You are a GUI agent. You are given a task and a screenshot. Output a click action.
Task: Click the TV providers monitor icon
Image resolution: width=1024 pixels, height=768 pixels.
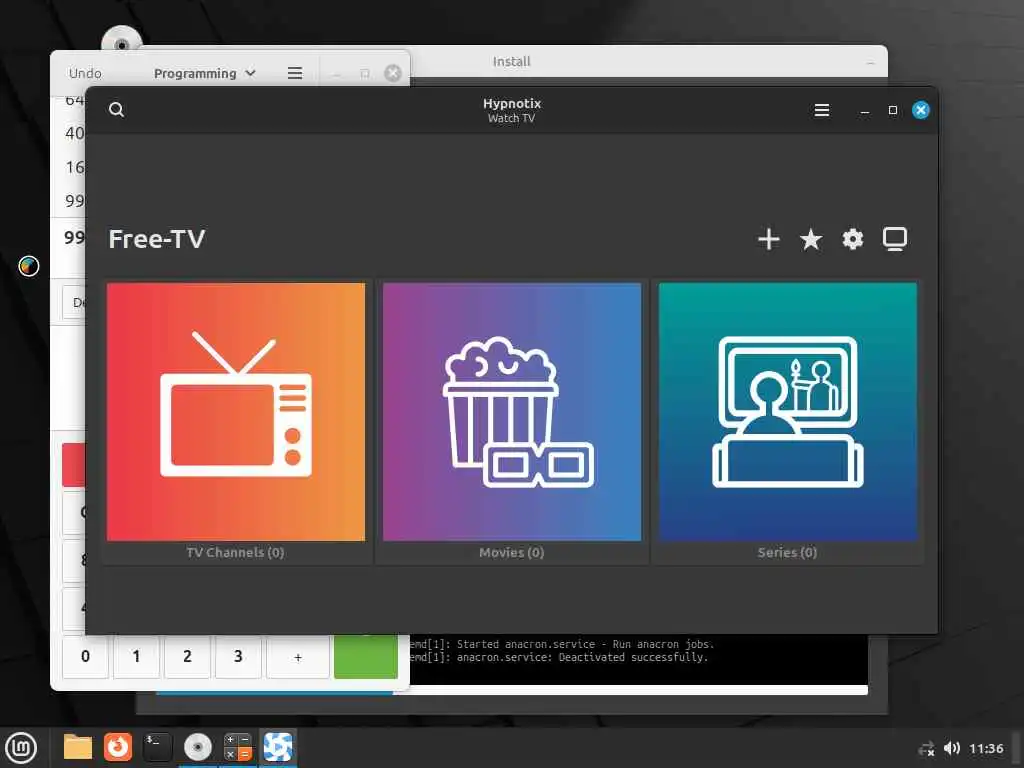pos(895,239)
